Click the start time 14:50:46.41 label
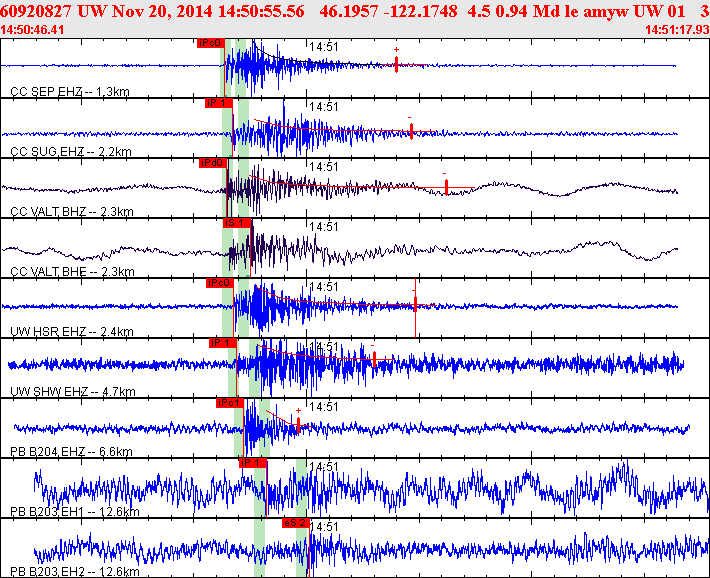 click(x=32, y=30)
